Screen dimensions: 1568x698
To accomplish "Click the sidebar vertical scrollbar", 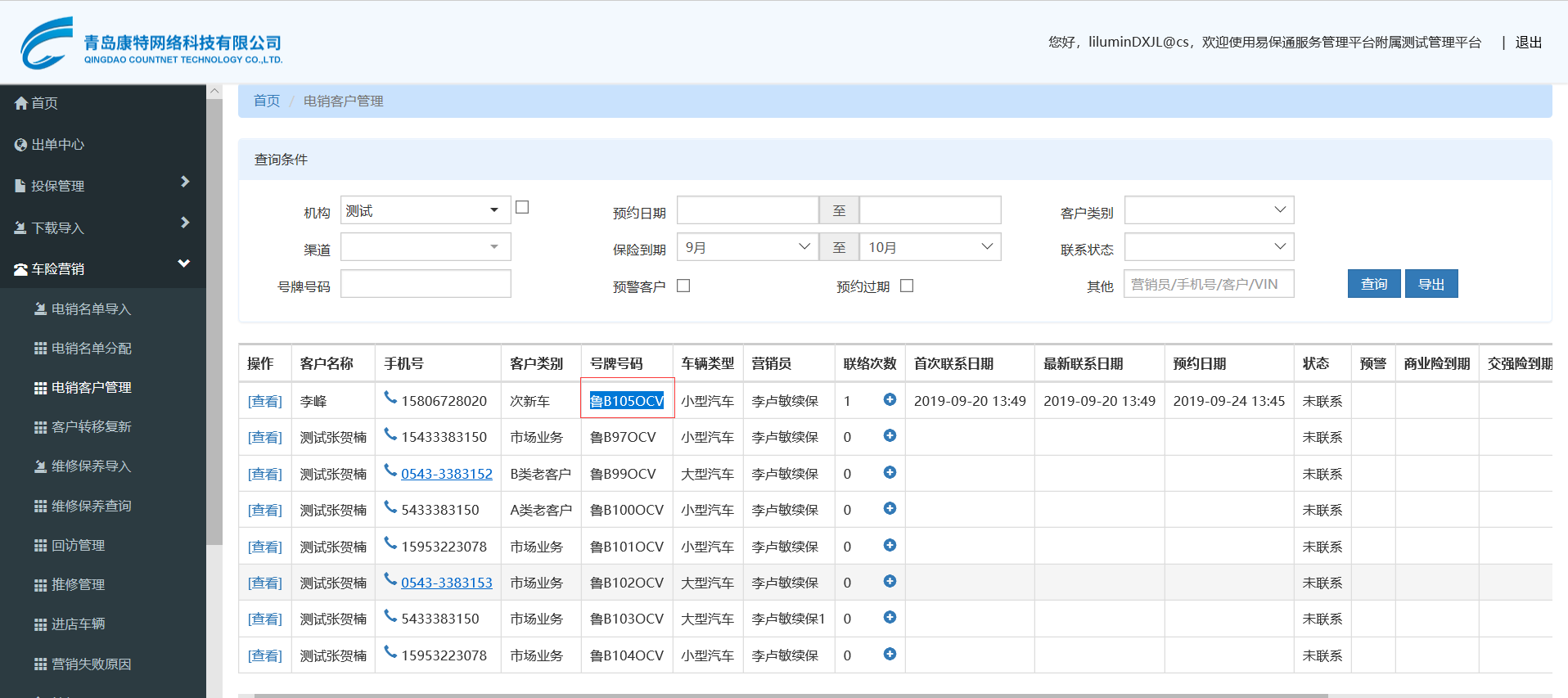I will point(214,327).
